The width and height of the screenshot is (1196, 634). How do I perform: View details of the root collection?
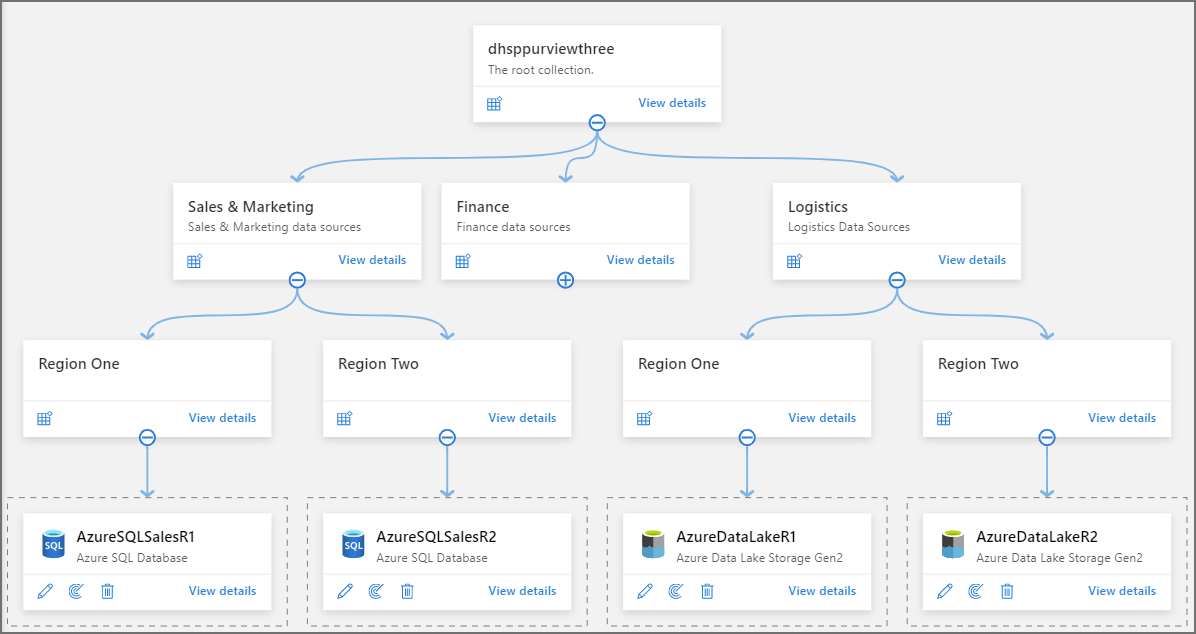[672, 103]
